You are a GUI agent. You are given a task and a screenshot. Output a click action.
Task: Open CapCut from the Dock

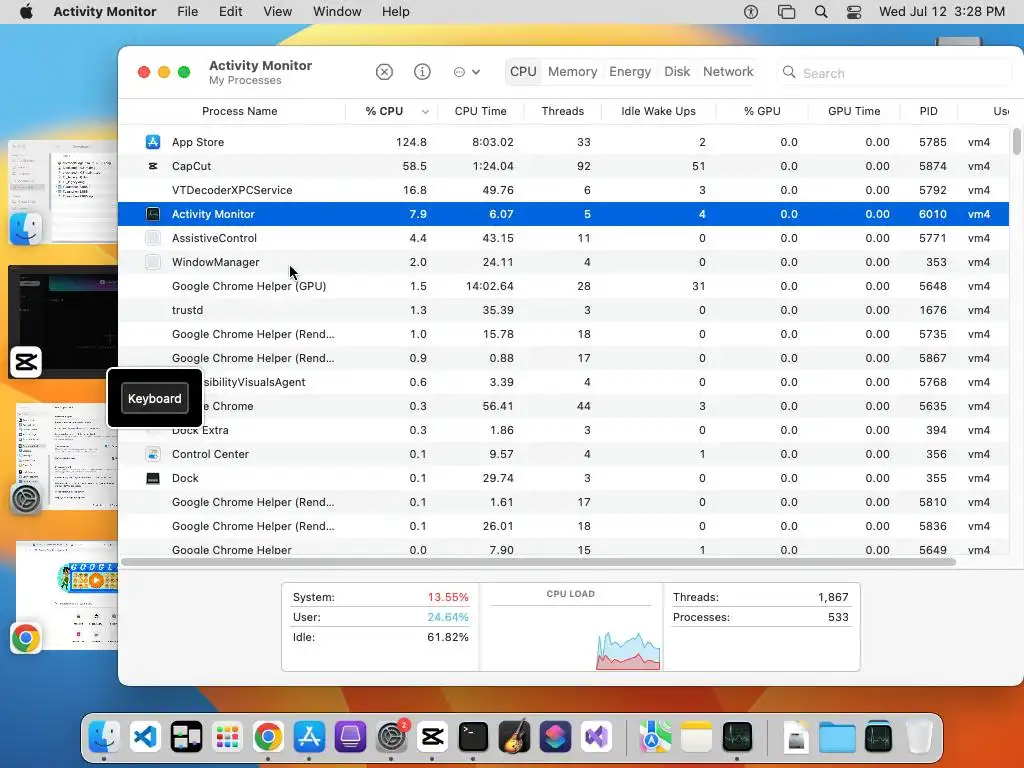coord(432,737)
